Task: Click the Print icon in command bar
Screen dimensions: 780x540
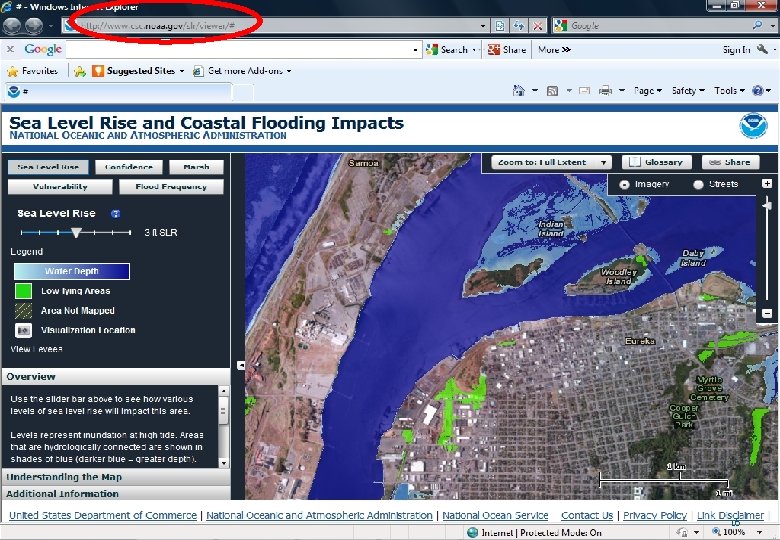Action: [x=605, y=90]
